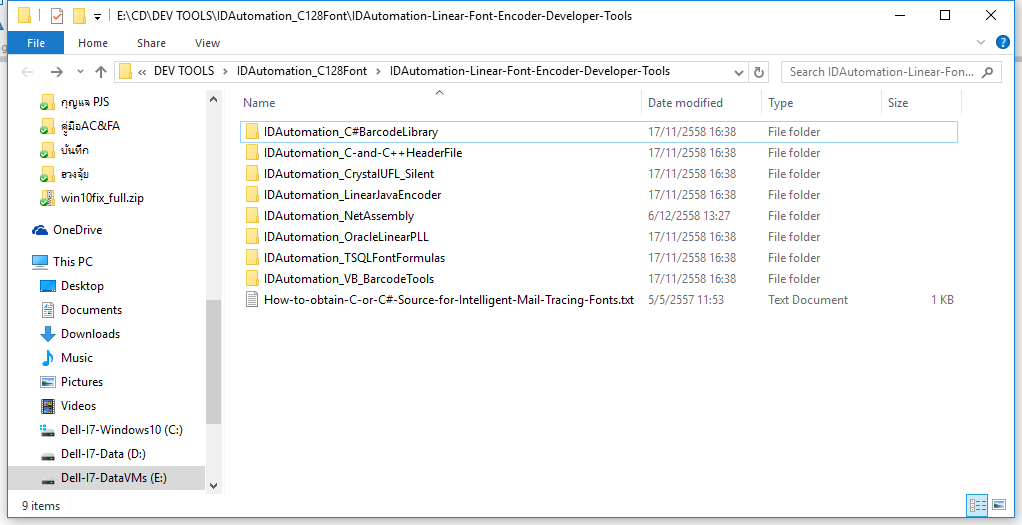The image size is (1022, 525).
Task: Switch to Large icons view layout
Action: point(999,505)
